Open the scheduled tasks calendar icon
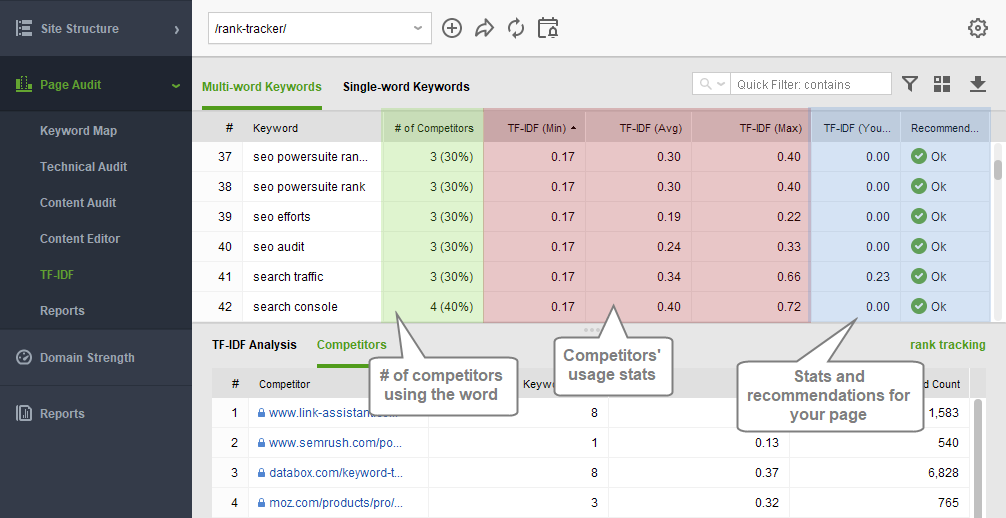This screenshot has width=1006, height=518. click(x=548, y=28)
